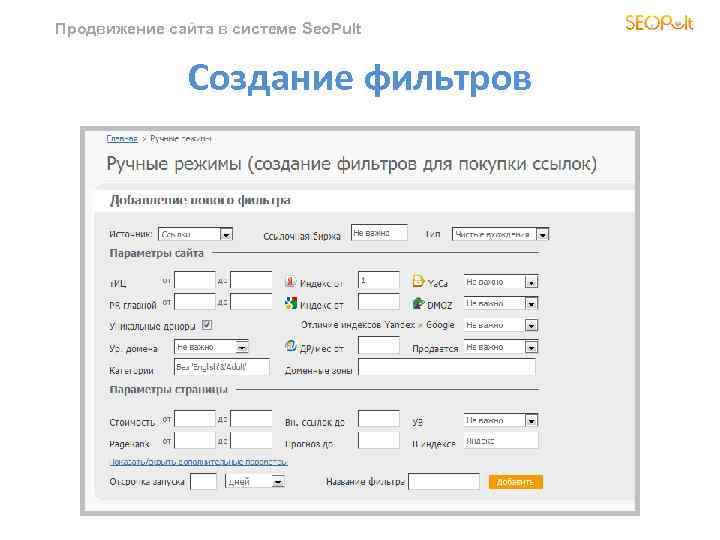Click the Отсрочка запуска number field
Image resolution: width=720 pixels, height=540 pixels.
(203, 482)
